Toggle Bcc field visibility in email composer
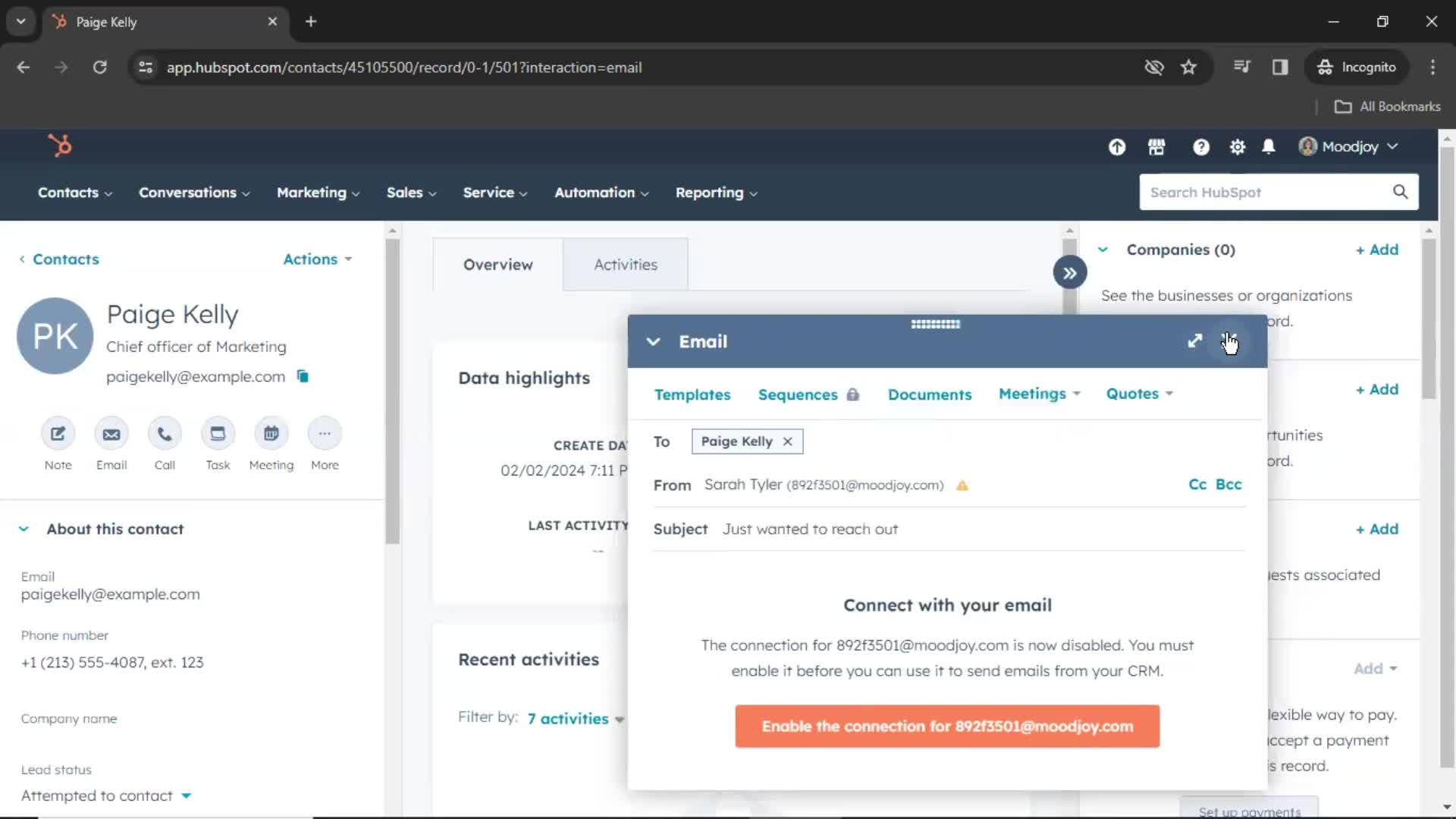 1229,484
